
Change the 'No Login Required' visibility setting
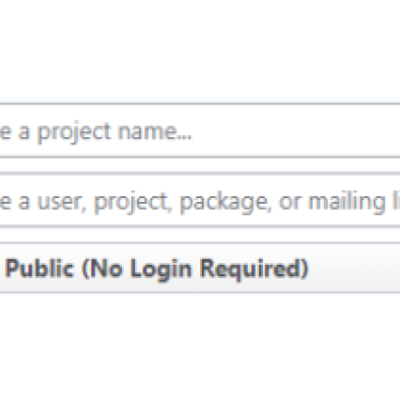200,268
